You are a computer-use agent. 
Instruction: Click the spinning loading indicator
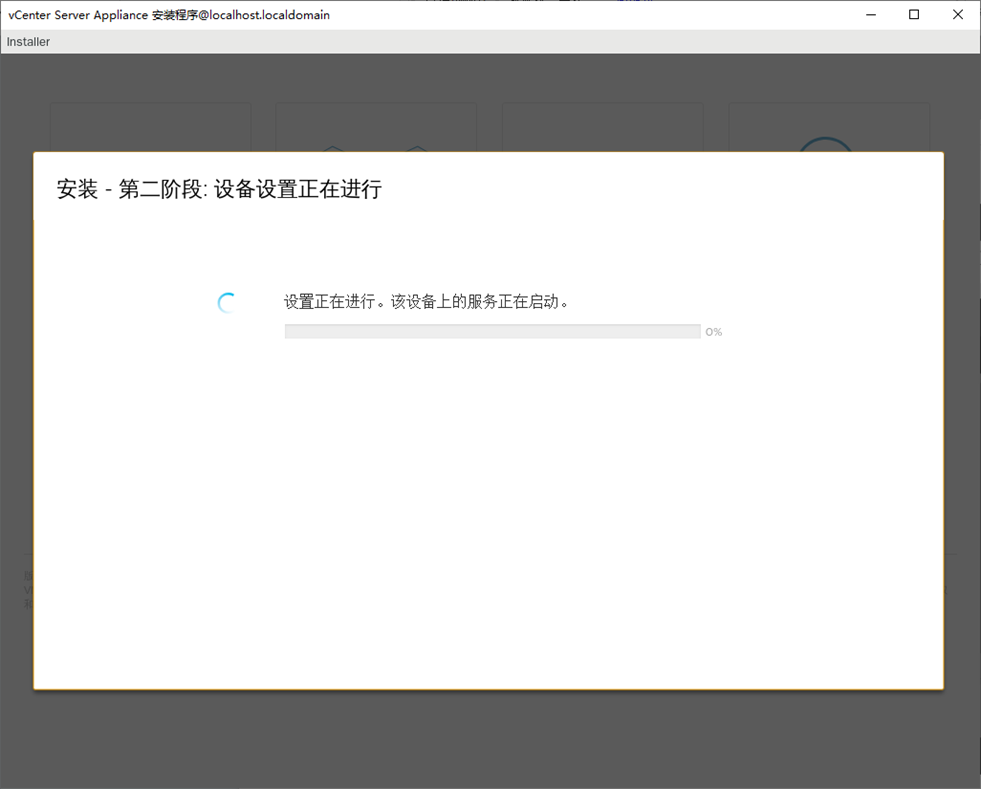click(x=228, y=303)
